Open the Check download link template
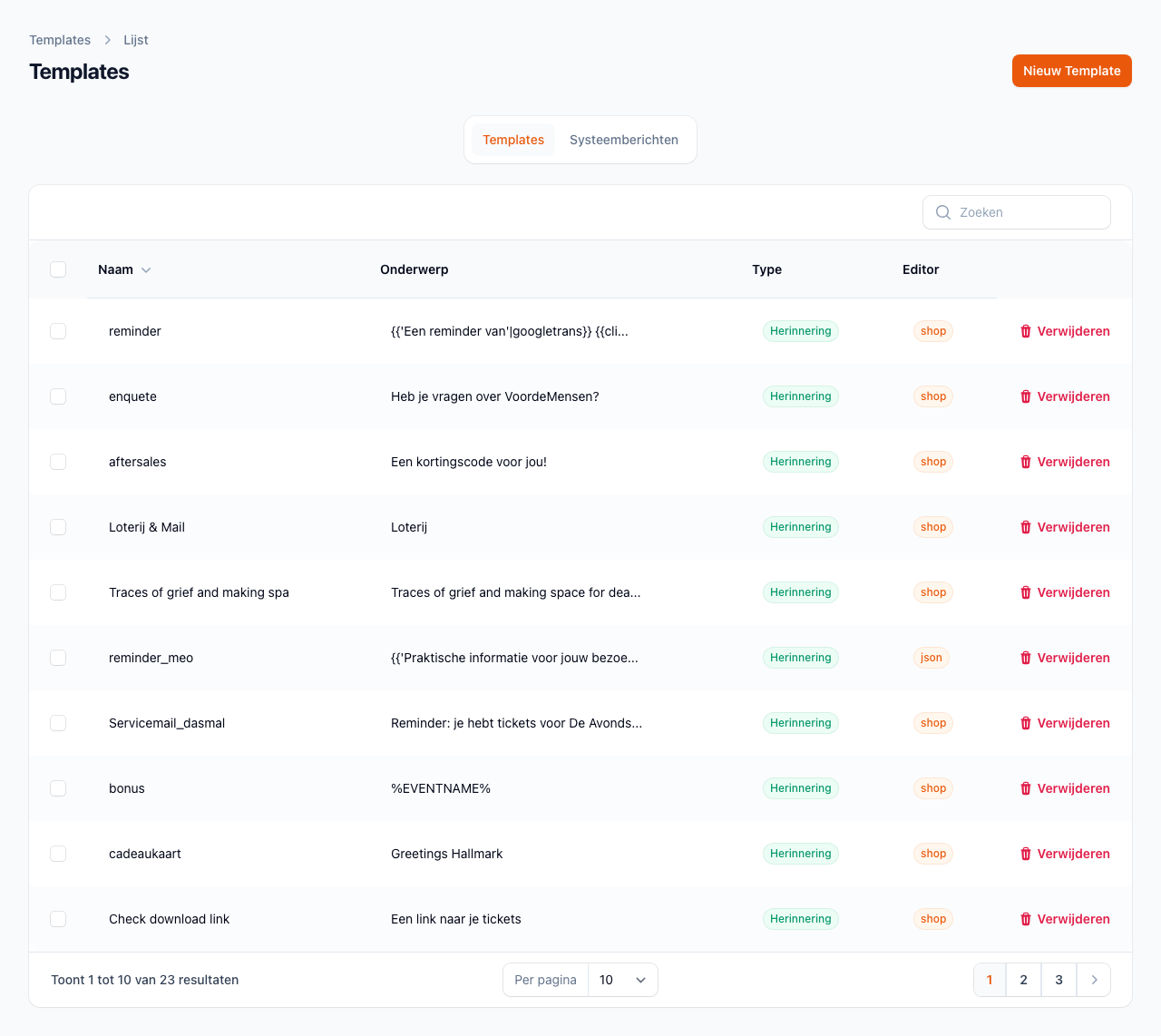The width and height of the screenshot is (1161, 1036). pyautogui.click(x=169, y=919)
